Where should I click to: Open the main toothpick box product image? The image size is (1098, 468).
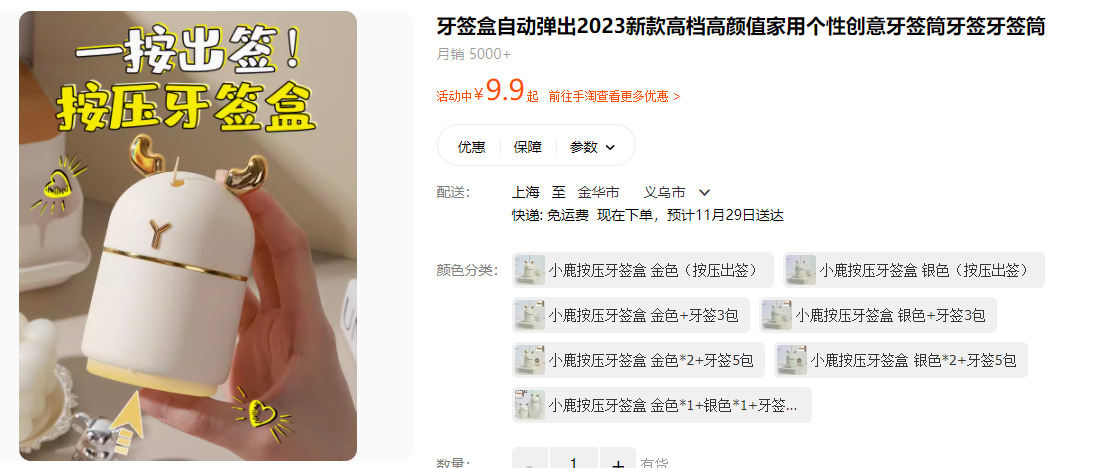click(188, 235)
